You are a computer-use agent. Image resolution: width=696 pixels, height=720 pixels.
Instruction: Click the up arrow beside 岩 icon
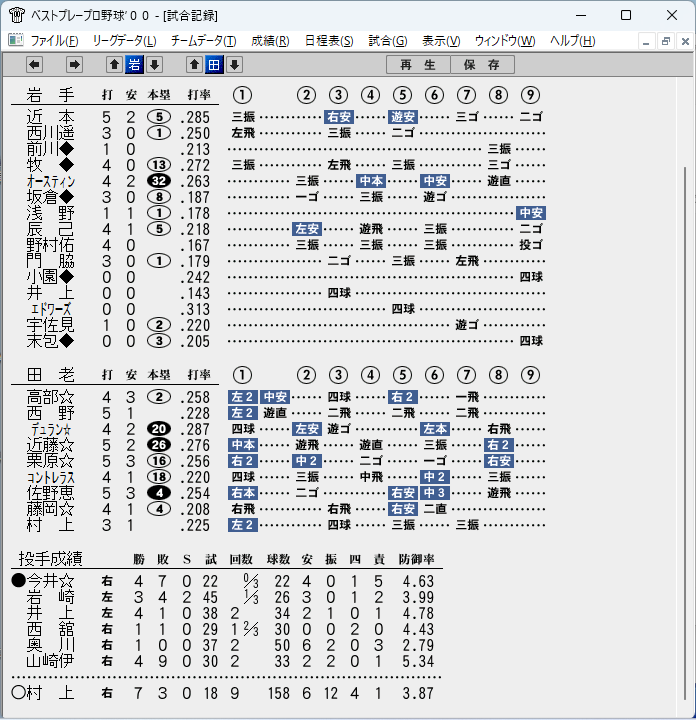point(114,65)
